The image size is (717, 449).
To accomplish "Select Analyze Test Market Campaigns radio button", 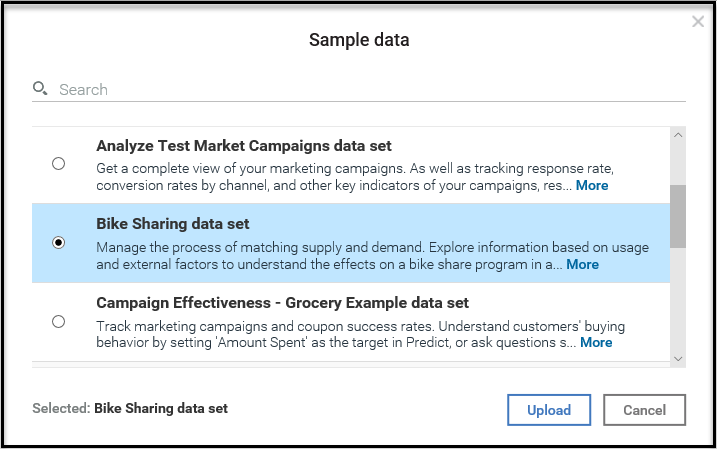I will [58, 163].
